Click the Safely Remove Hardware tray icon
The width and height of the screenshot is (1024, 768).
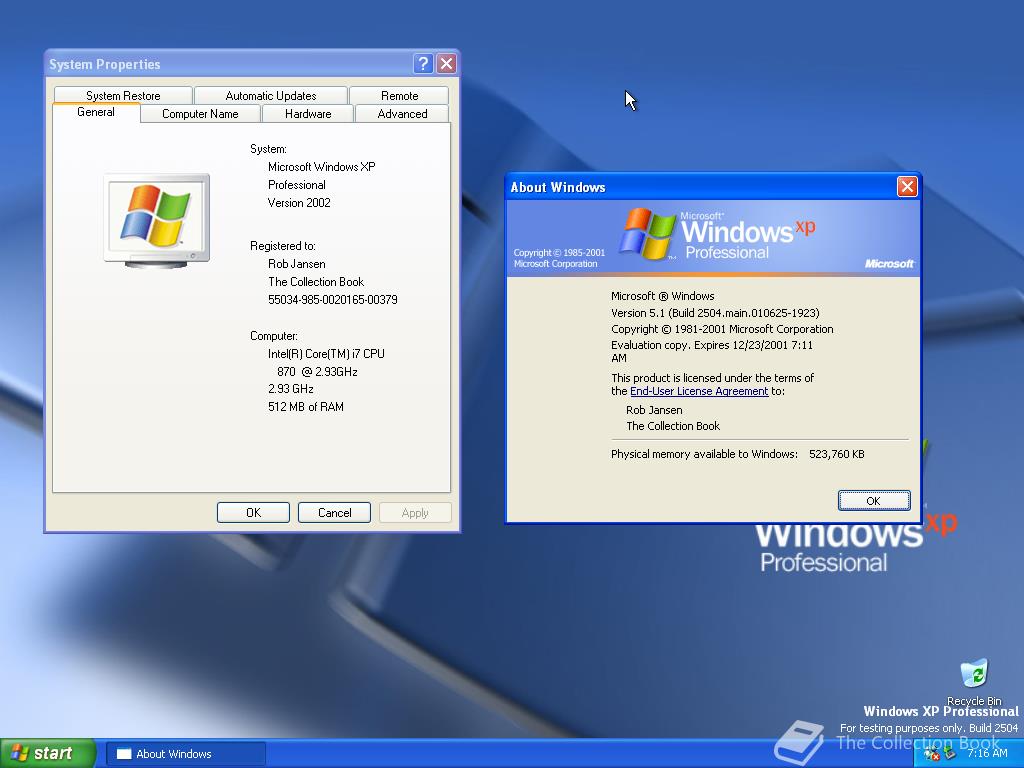click(949, 754)
